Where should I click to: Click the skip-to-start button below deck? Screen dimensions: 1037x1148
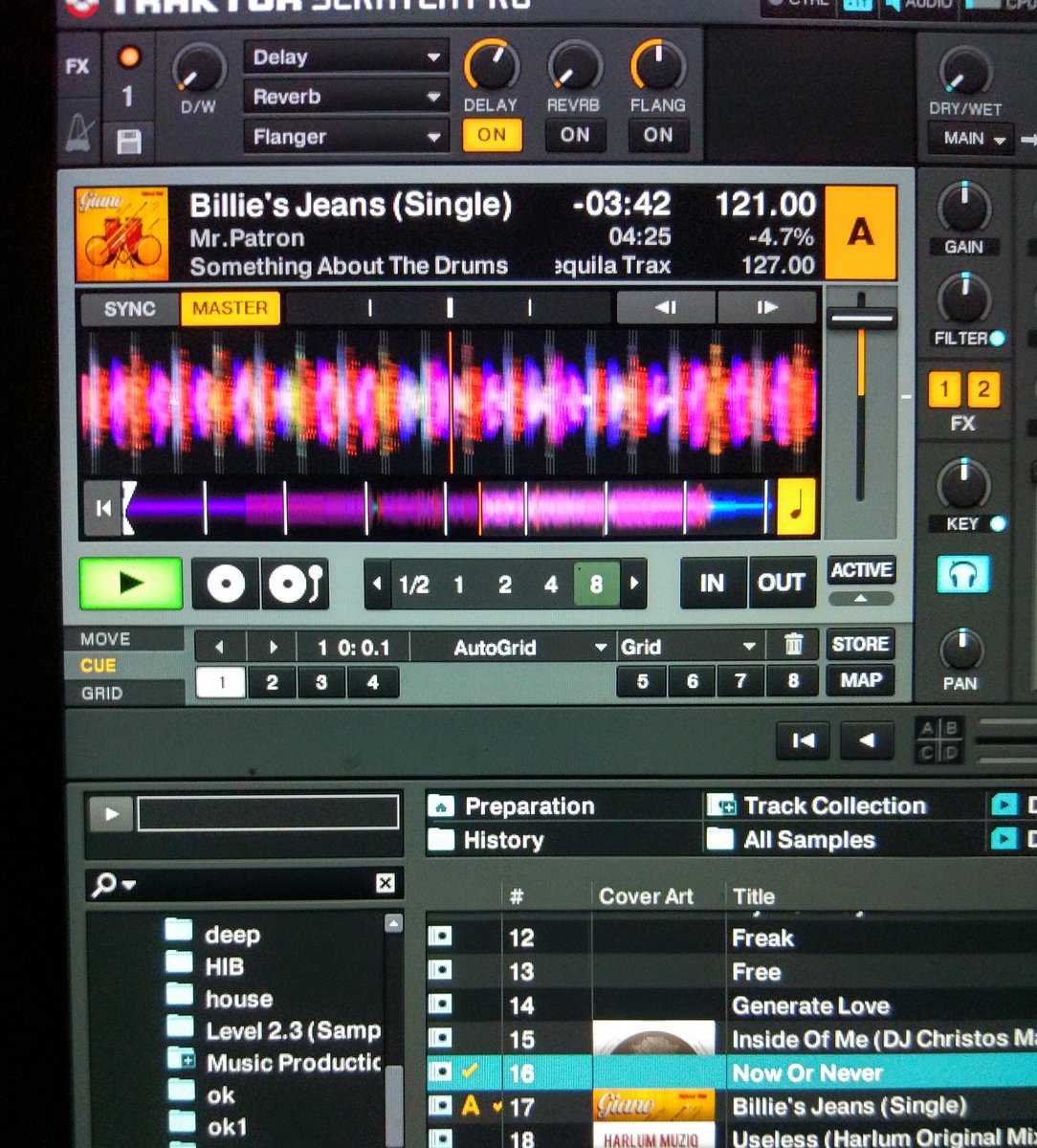[803, 740]
